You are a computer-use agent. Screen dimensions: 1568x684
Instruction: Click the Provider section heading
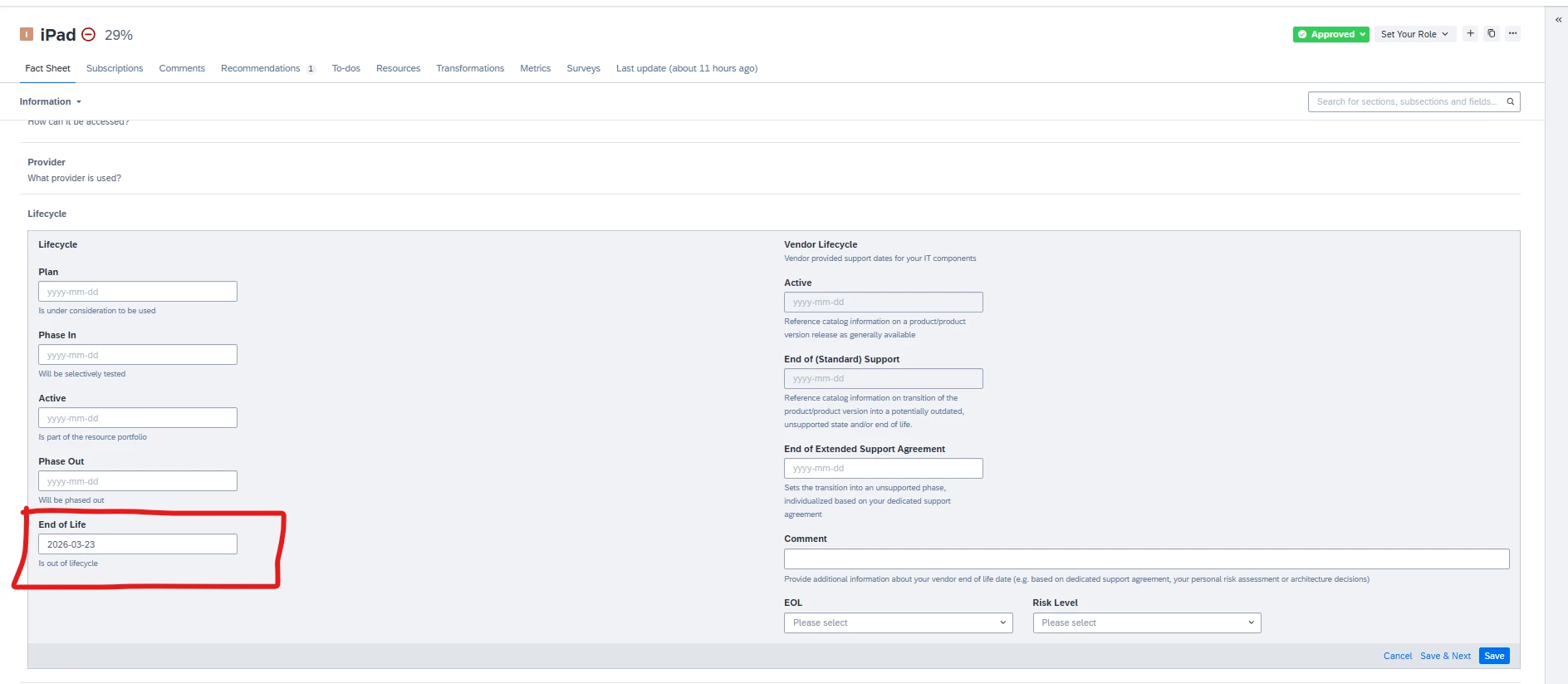coord(47,162)
